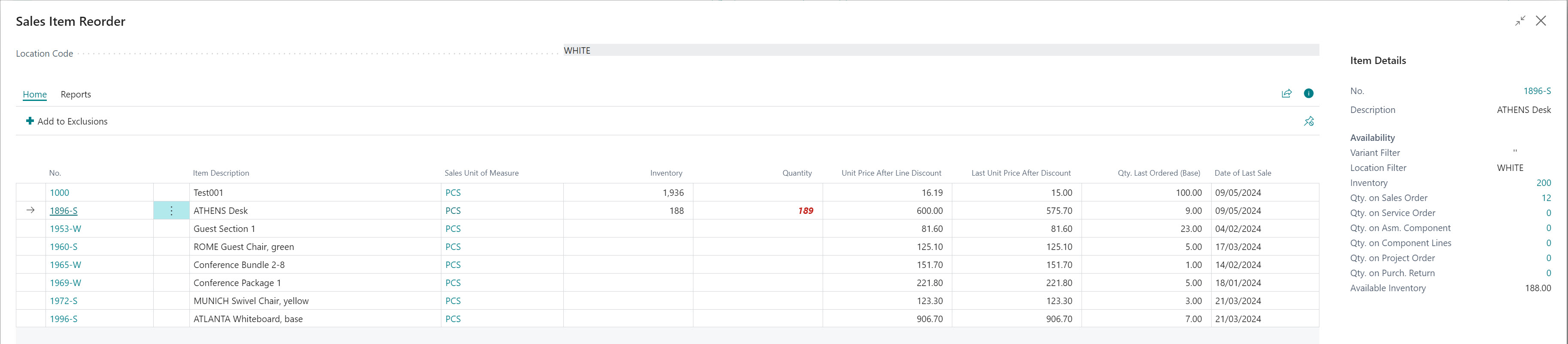Click the plus icon for Add to Exclusions
This screenshot has width=1568, height=344.
click(x=30, y=121)
